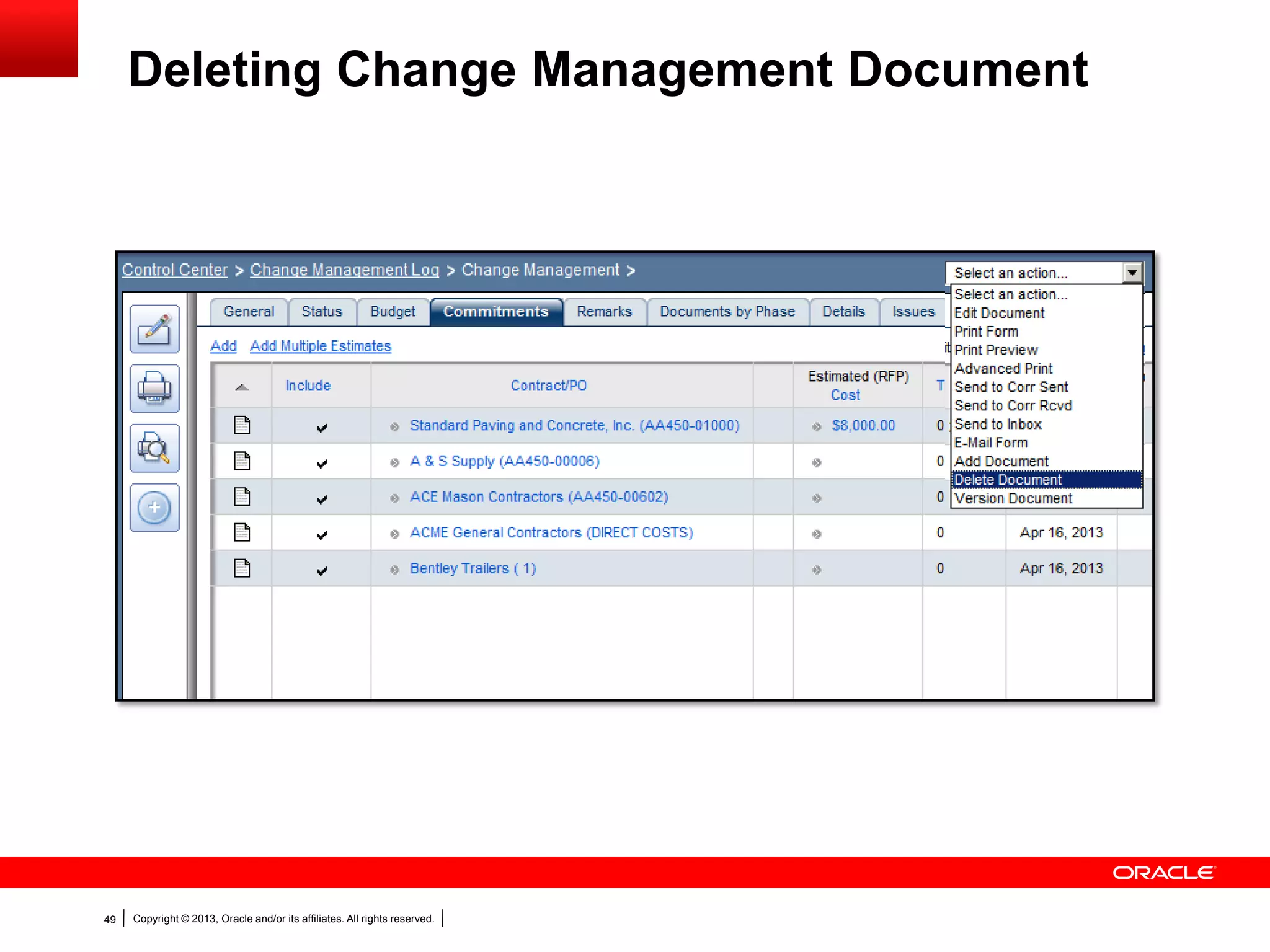1270x952 pixels.
Task: Click the Edit (pencil) sidebar icon
Action: 154,329
